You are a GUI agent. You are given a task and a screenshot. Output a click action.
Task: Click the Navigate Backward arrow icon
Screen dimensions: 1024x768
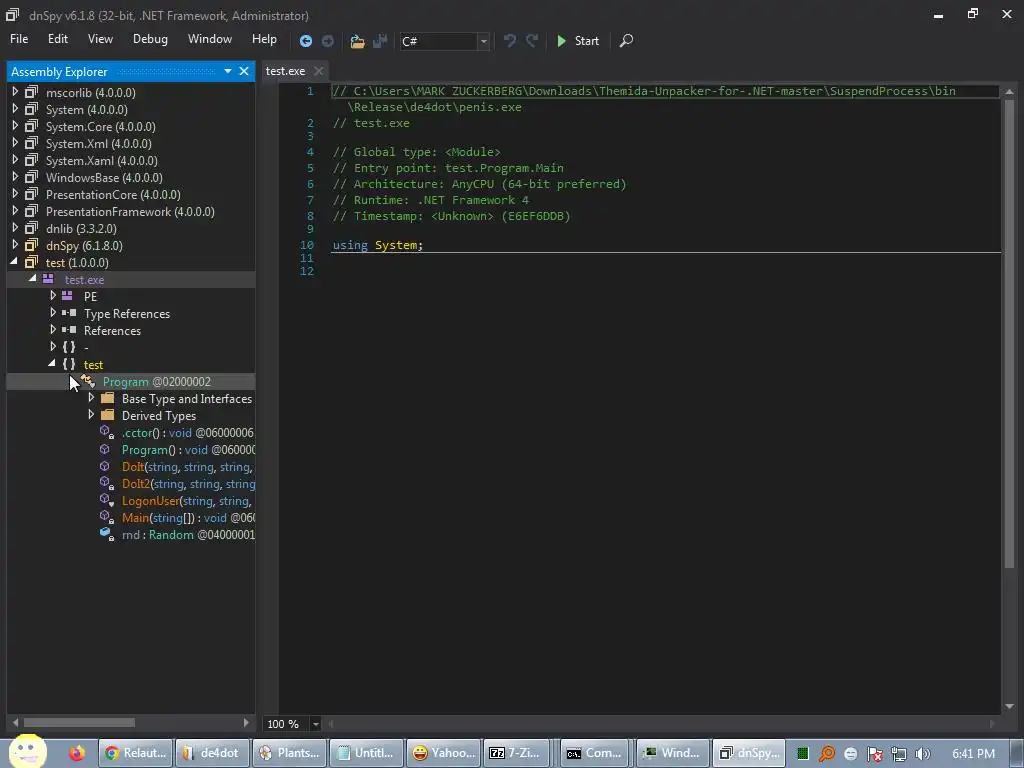point(306,41)
